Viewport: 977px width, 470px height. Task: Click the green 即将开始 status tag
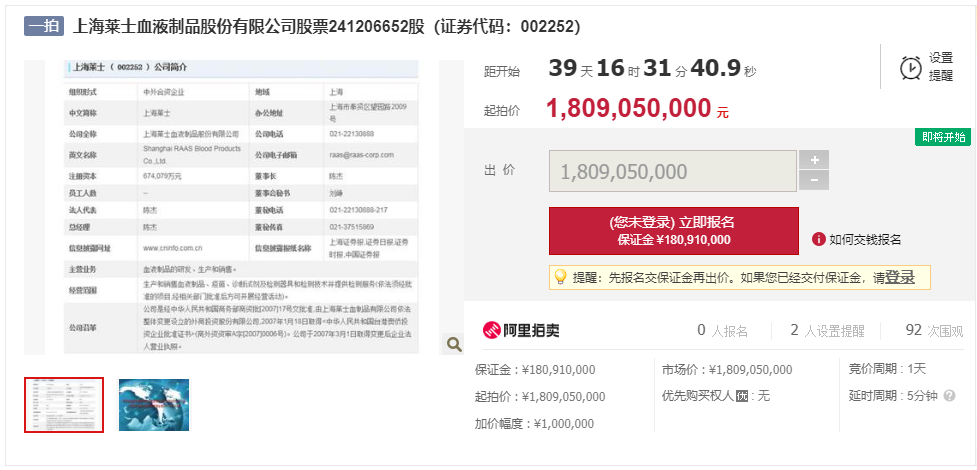pos(943,137)
